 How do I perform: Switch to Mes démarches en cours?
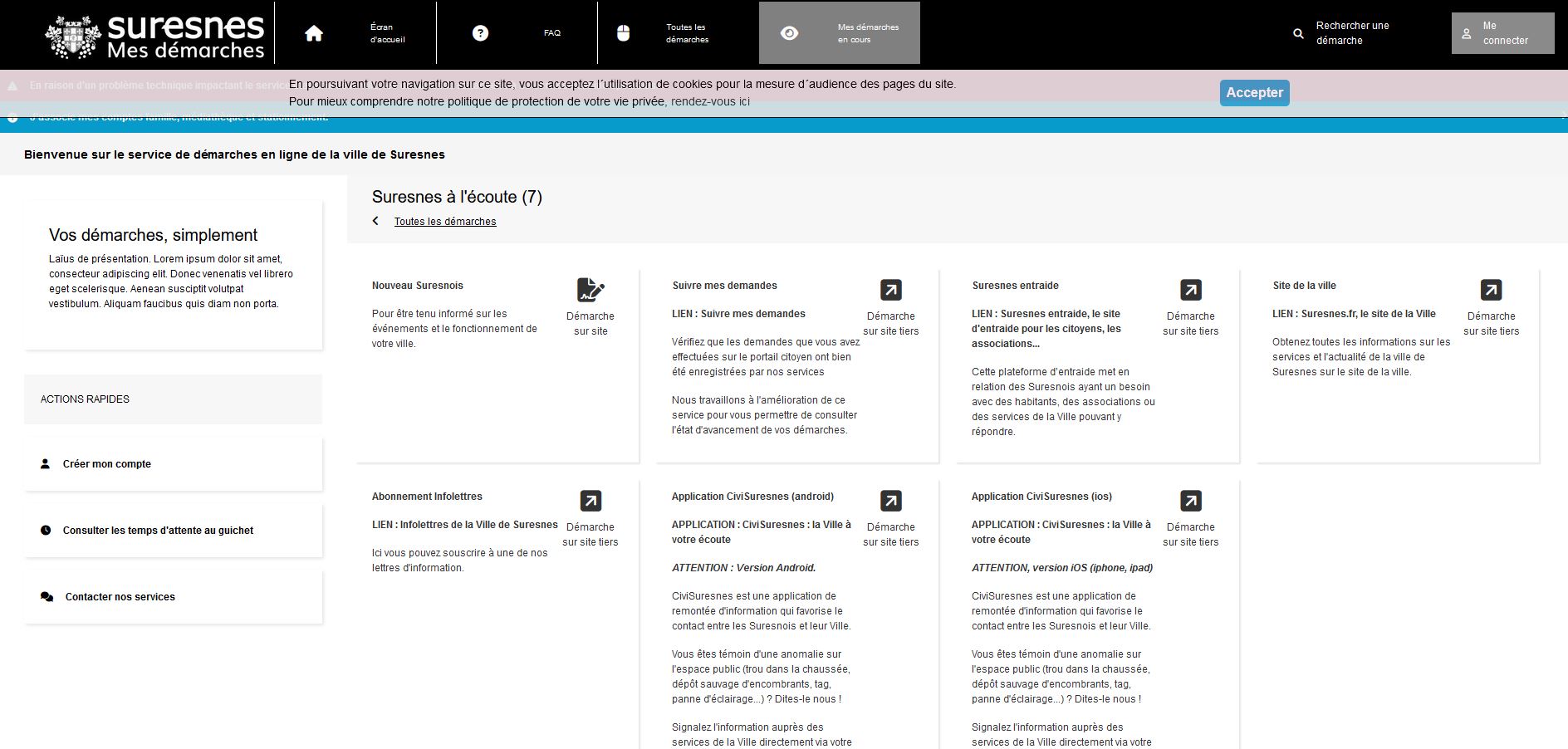tap(868, 32)
